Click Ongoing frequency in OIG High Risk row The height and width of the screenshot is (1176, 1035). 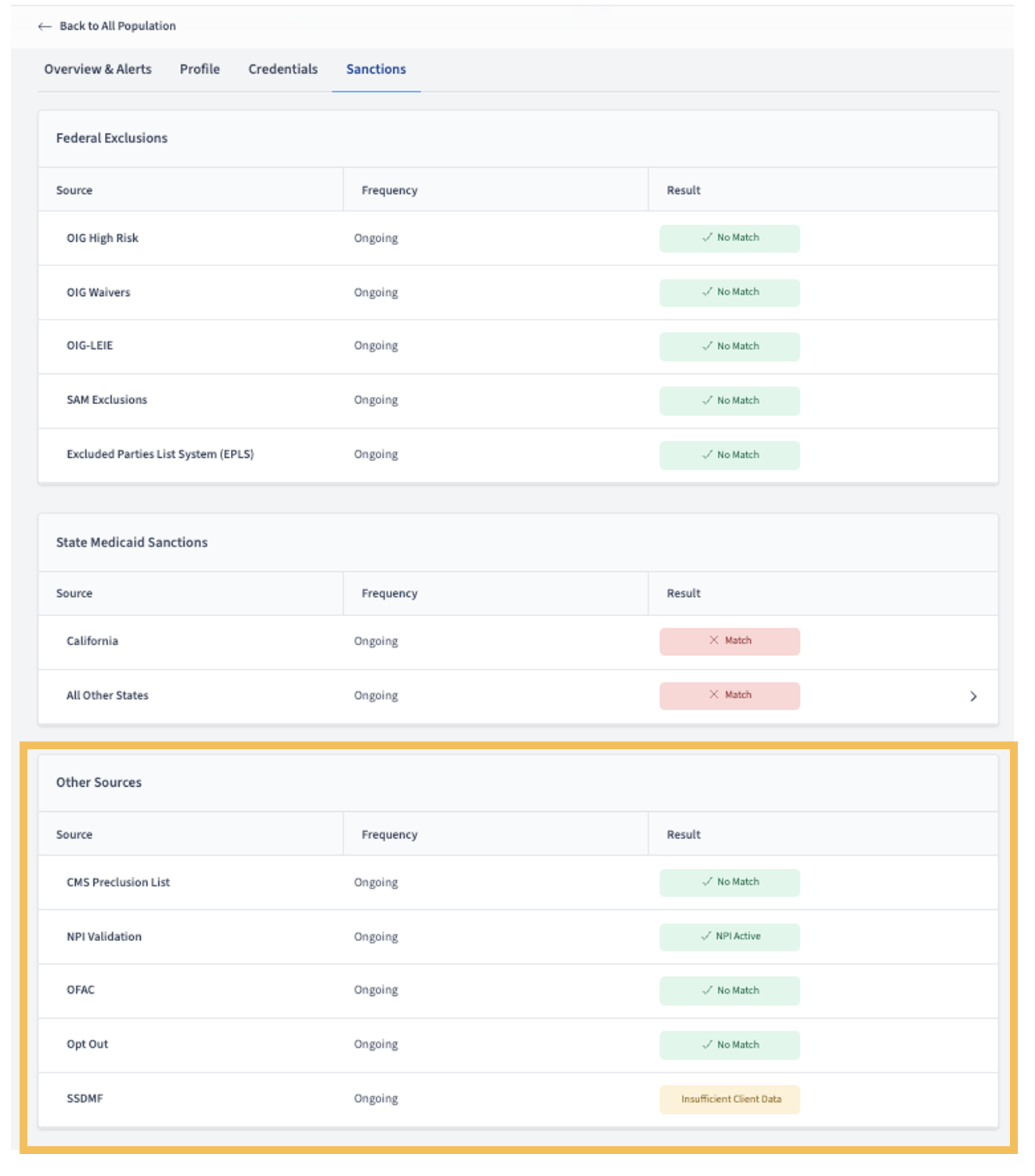click(376, 238)
